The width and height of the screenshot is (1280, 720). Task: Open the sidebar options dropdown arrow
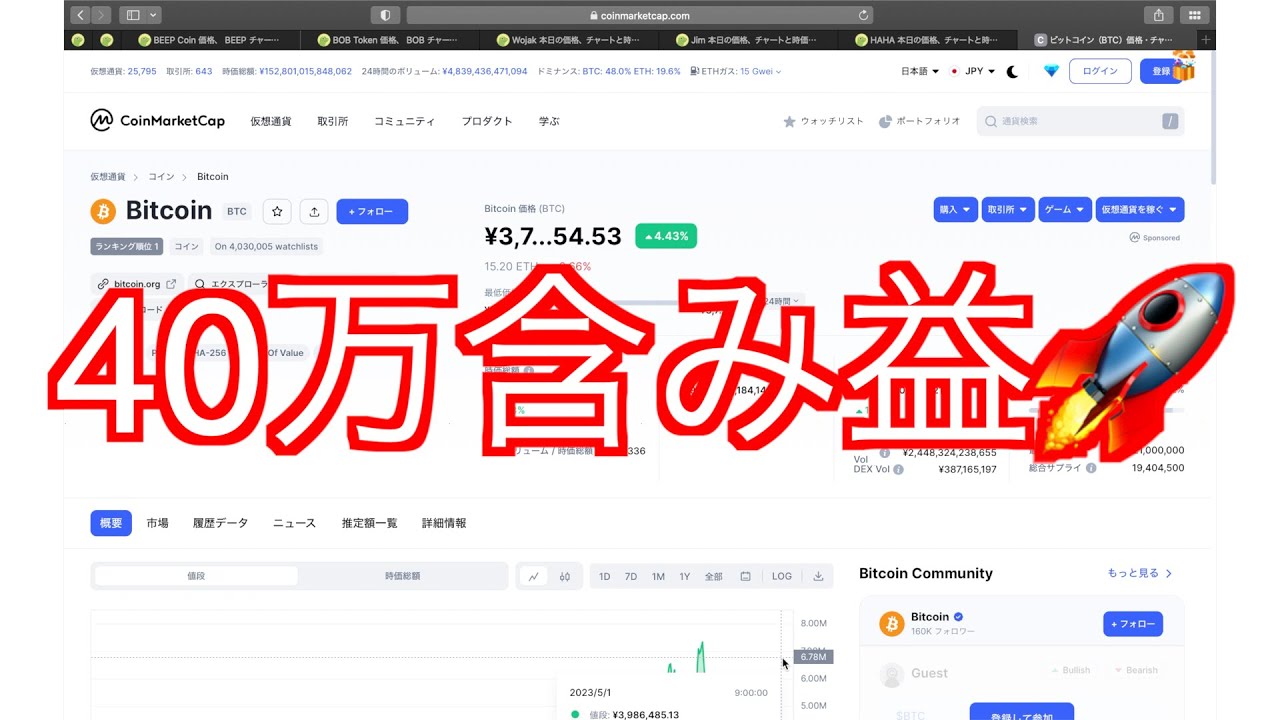point(153,15)
